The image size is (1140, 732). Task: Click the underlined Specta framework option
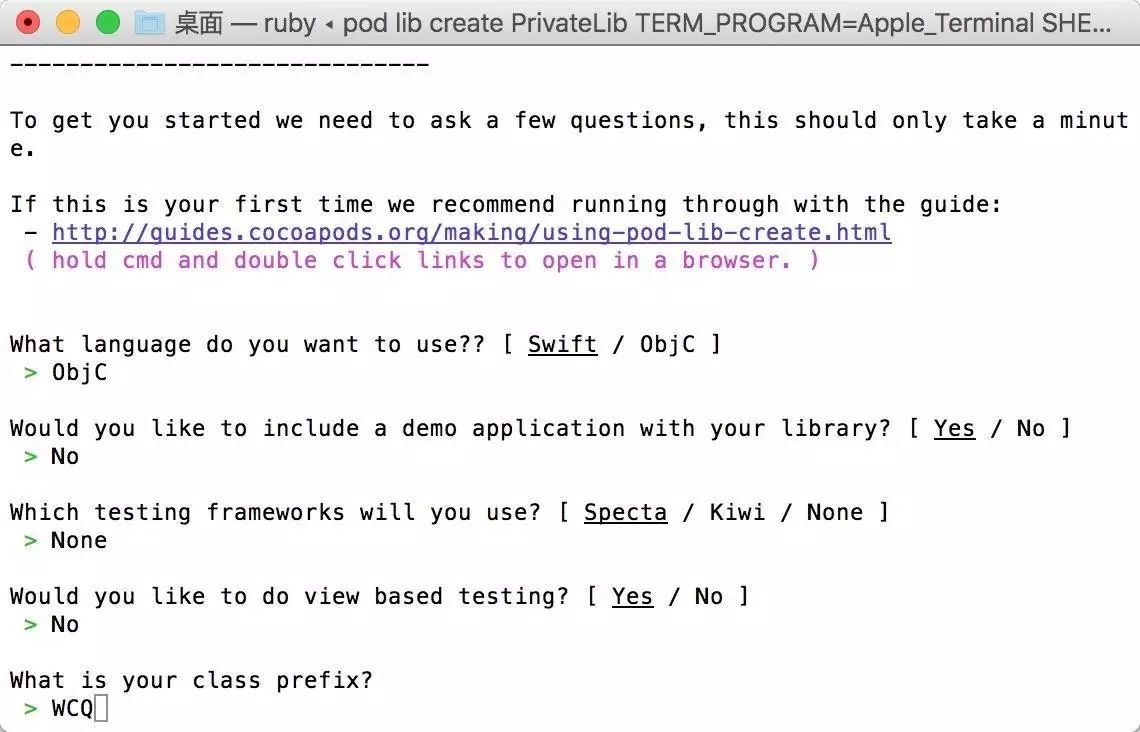click(625, 512)
